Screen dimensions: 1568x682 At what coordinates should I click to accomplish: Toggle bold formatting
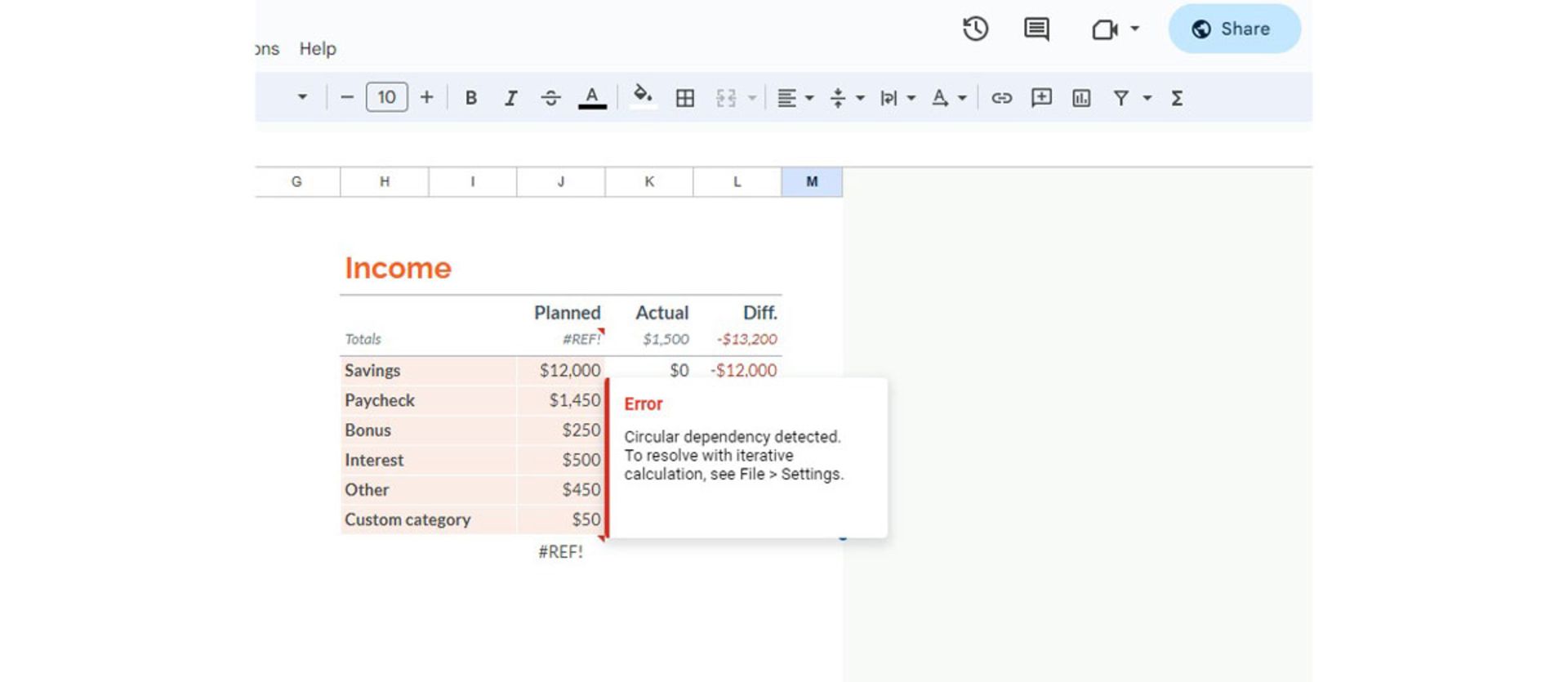(x=471, y=98)
